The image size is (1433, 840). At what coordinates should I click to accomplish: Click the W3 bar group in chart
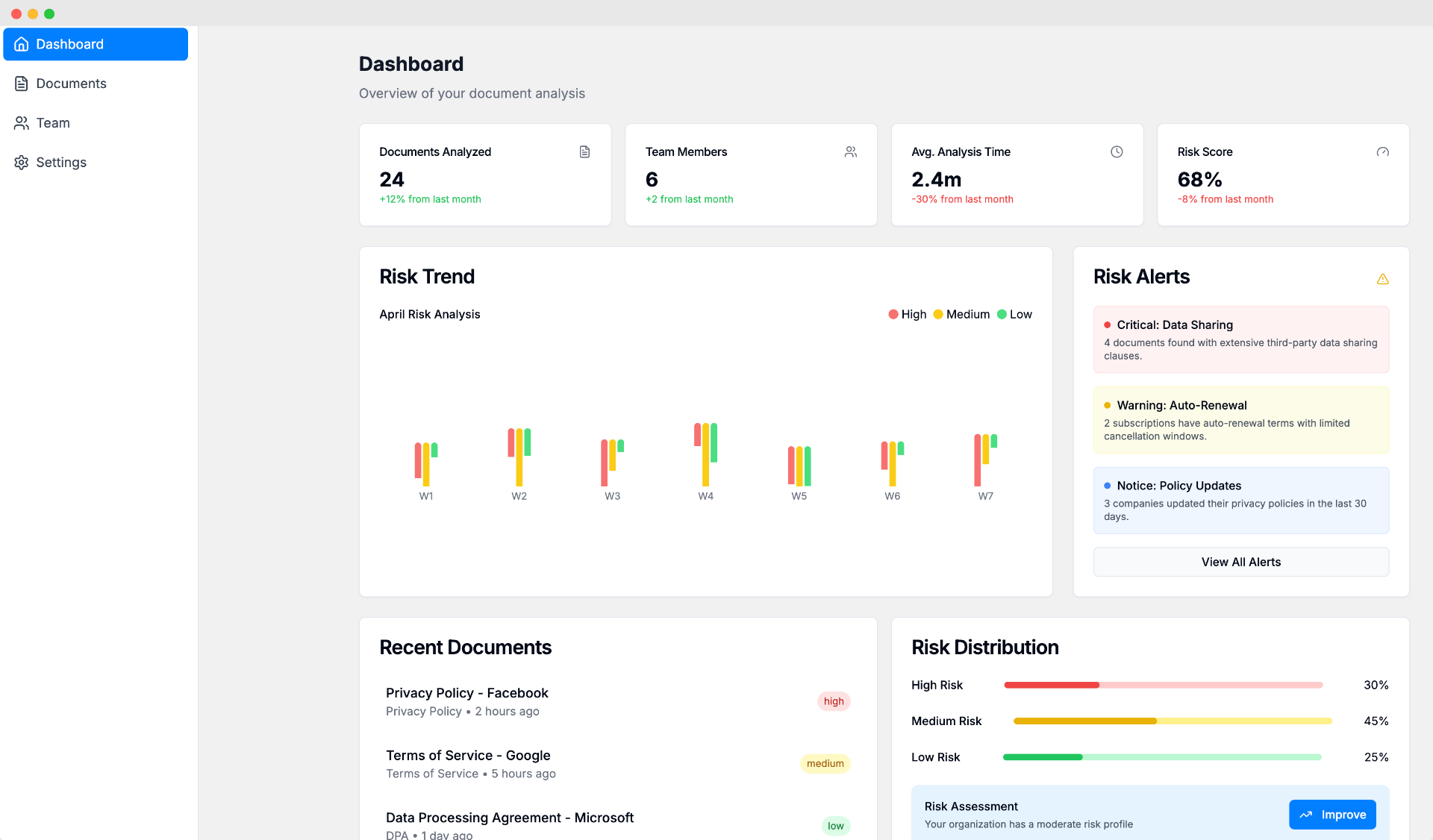pos(612,463)
